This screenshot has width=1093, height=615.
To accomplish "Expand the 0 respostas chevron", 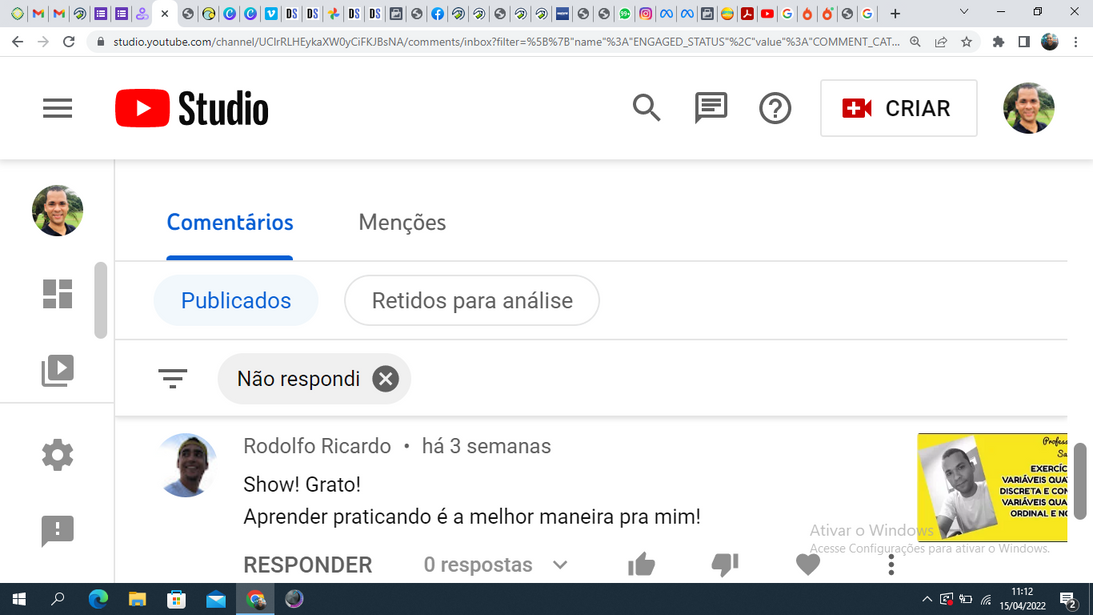I will pos(560,565).
